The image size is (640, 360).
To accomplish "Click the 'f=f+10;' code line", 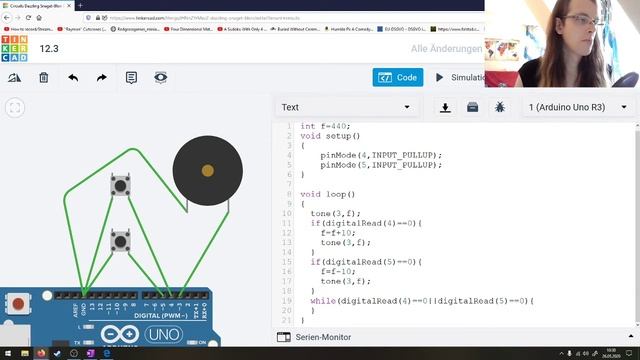I will pos(338,233).
